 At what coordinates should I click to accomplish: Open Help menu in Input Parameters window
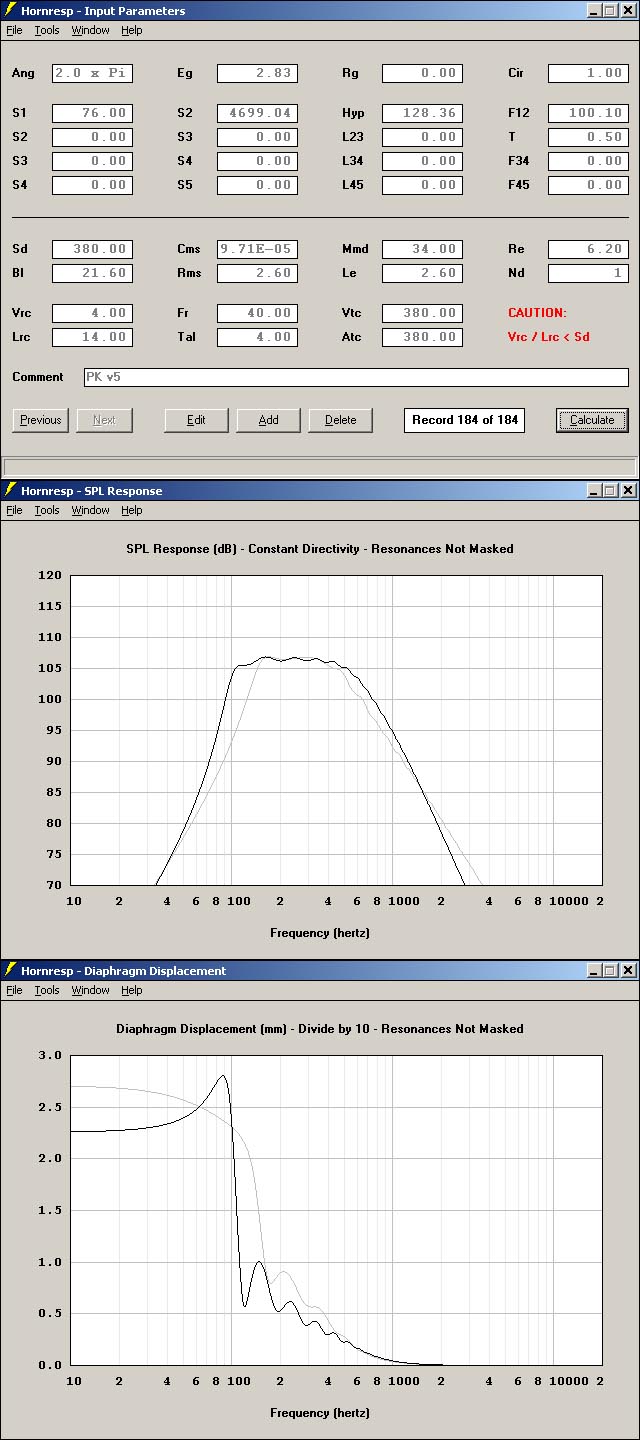coord(132,30)
